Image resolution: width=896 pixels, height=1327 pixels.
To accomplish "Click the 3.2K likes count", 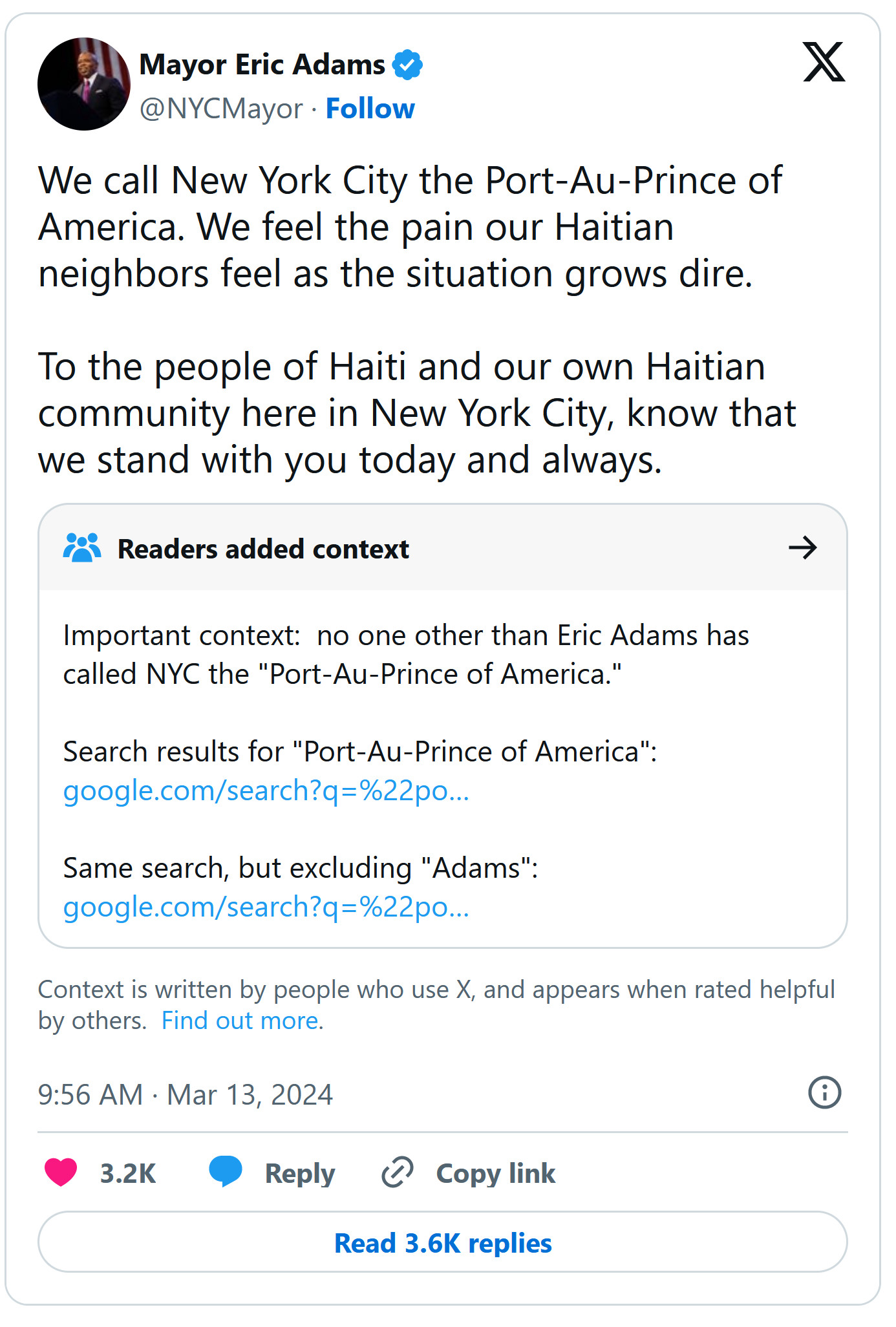I will pyautogui.click(x=128, y=1173).
